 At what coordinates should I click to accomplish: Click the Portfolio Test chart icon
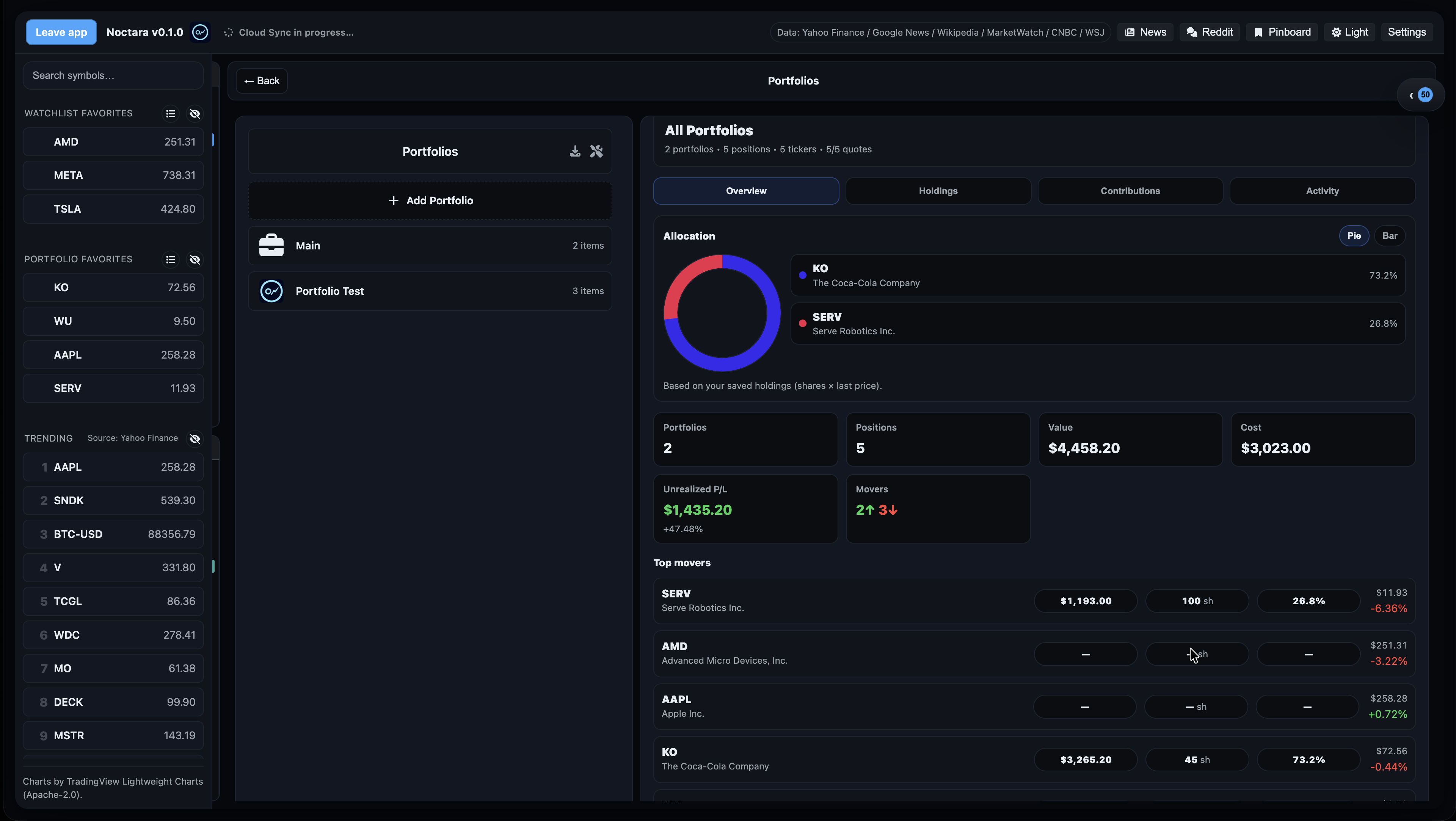click(271, 291)
